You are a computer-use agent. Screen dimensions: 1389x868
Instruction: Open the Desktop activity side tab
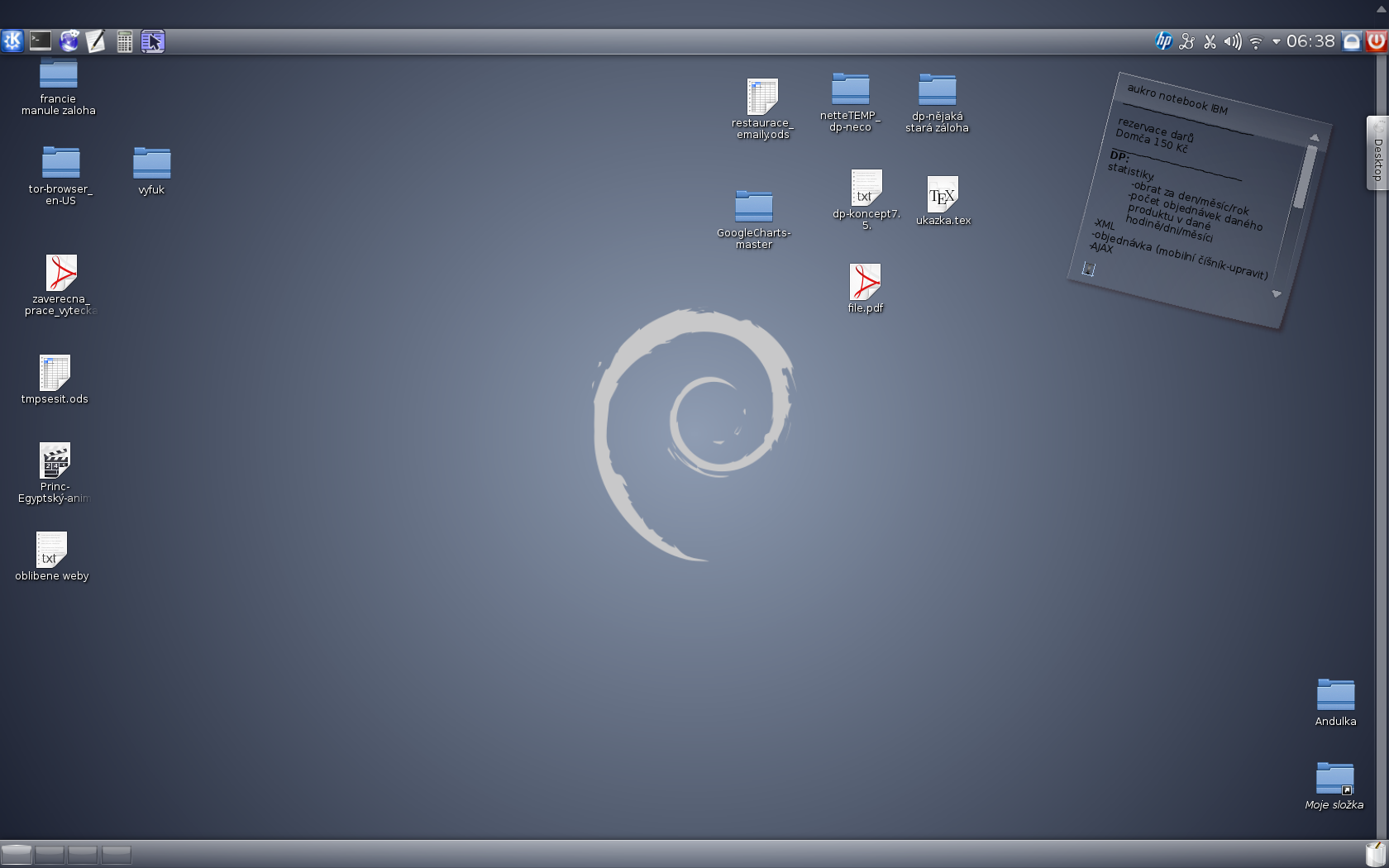(1377, 154)
